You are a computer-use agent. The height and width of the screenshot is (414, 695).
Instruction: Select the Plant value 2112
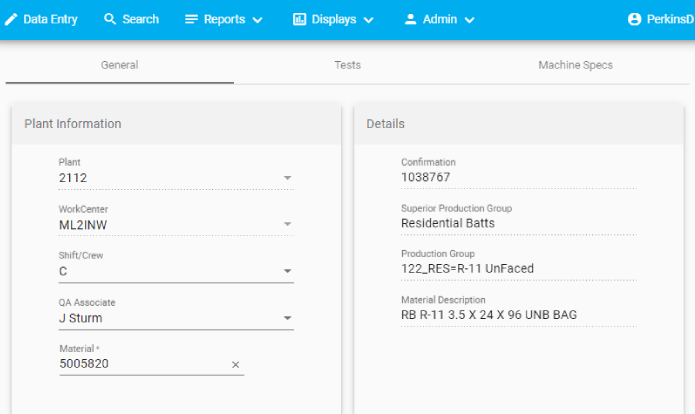(73, 178)
